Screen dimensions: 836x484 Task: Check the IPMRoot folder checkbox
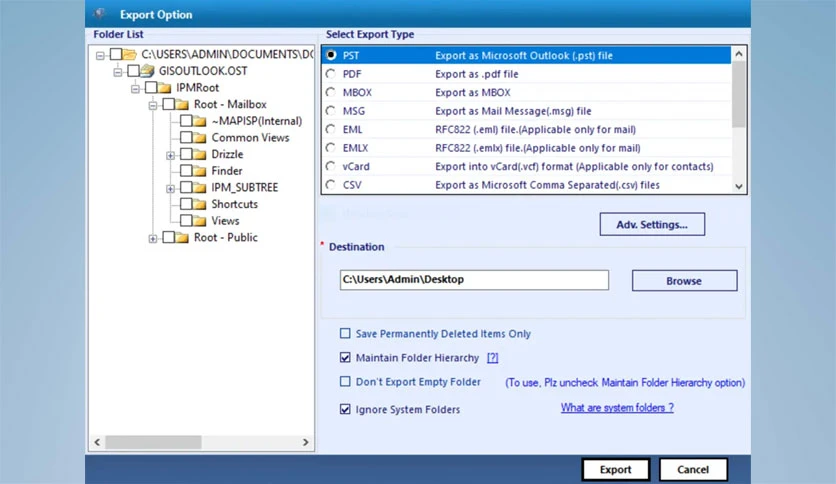pyautogui.click(x=151, y=87)
